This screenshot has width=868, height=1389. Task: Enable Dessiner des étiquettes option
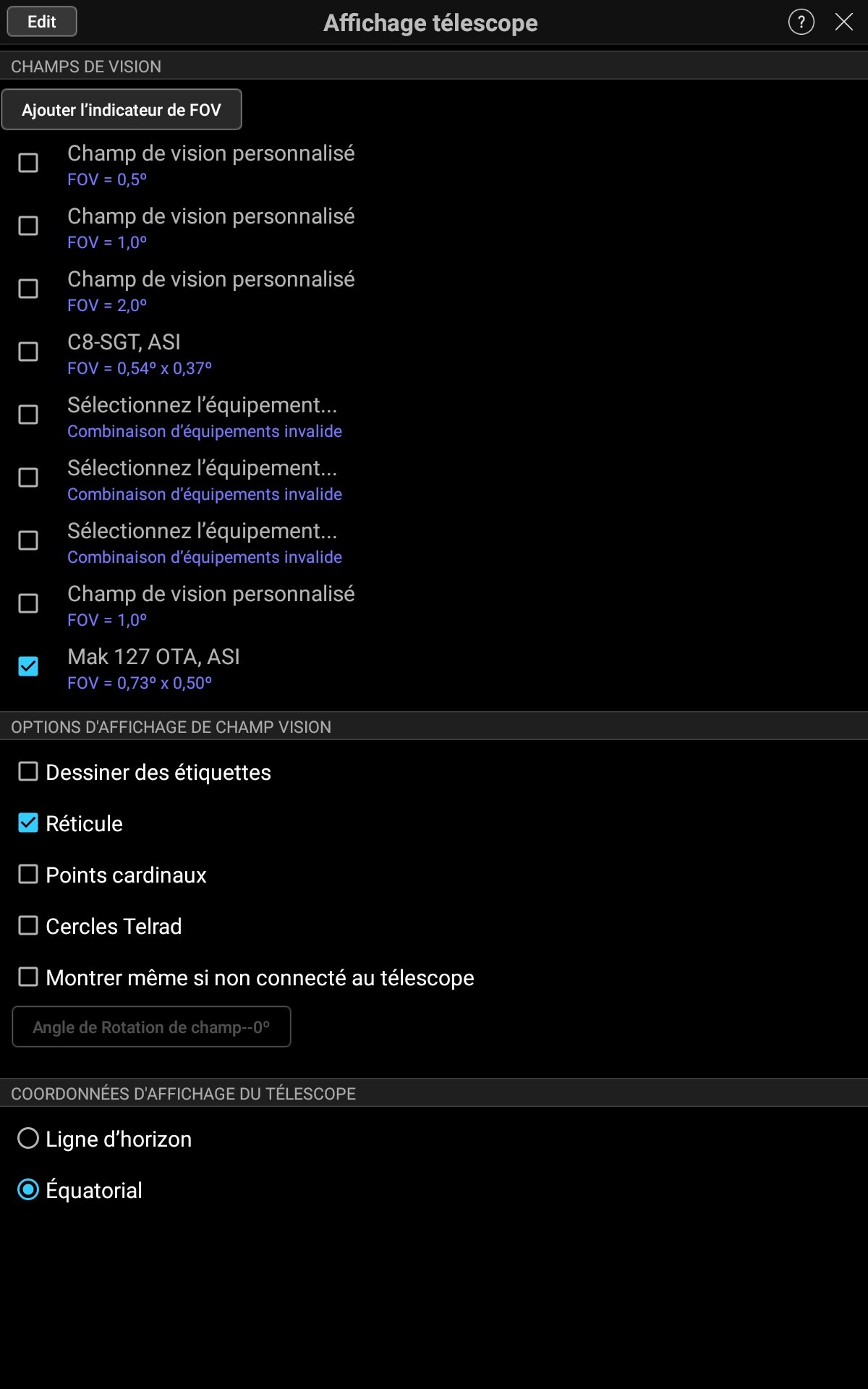[28, 772]
